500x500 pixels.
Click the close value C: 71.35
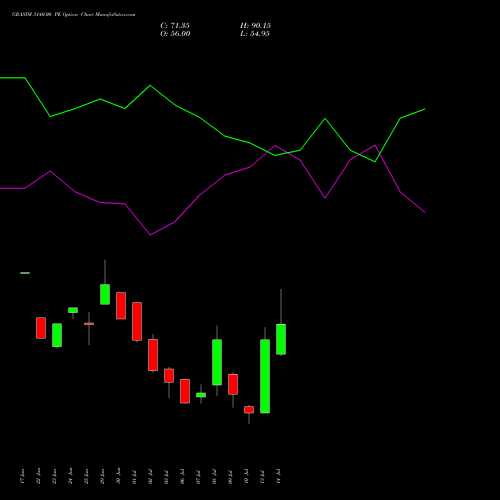click(175, 26)
